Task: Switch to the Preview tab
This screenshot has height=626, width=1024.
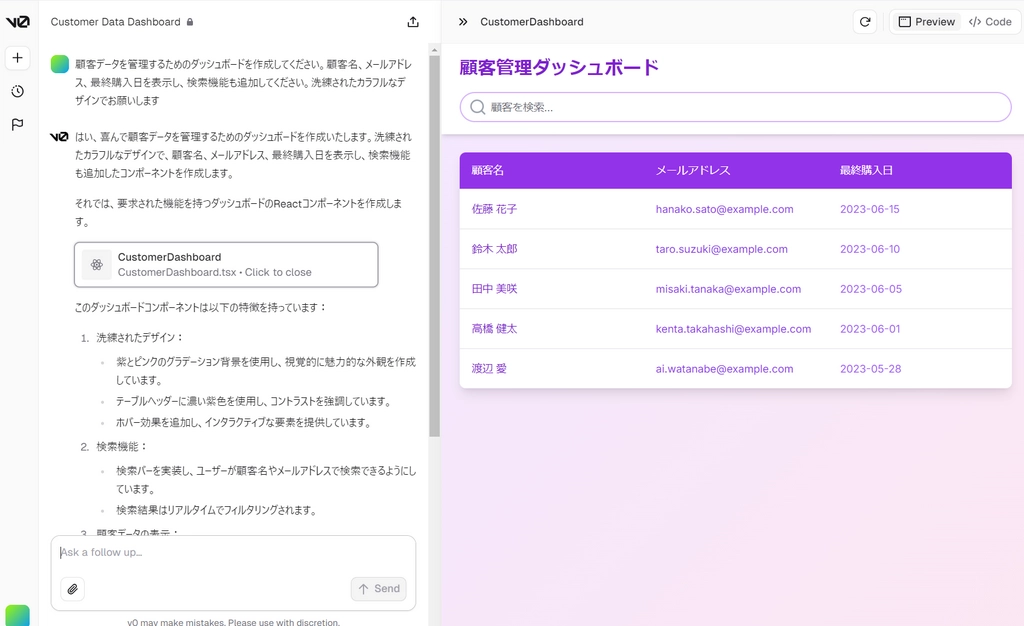Action: coord(927,22)
